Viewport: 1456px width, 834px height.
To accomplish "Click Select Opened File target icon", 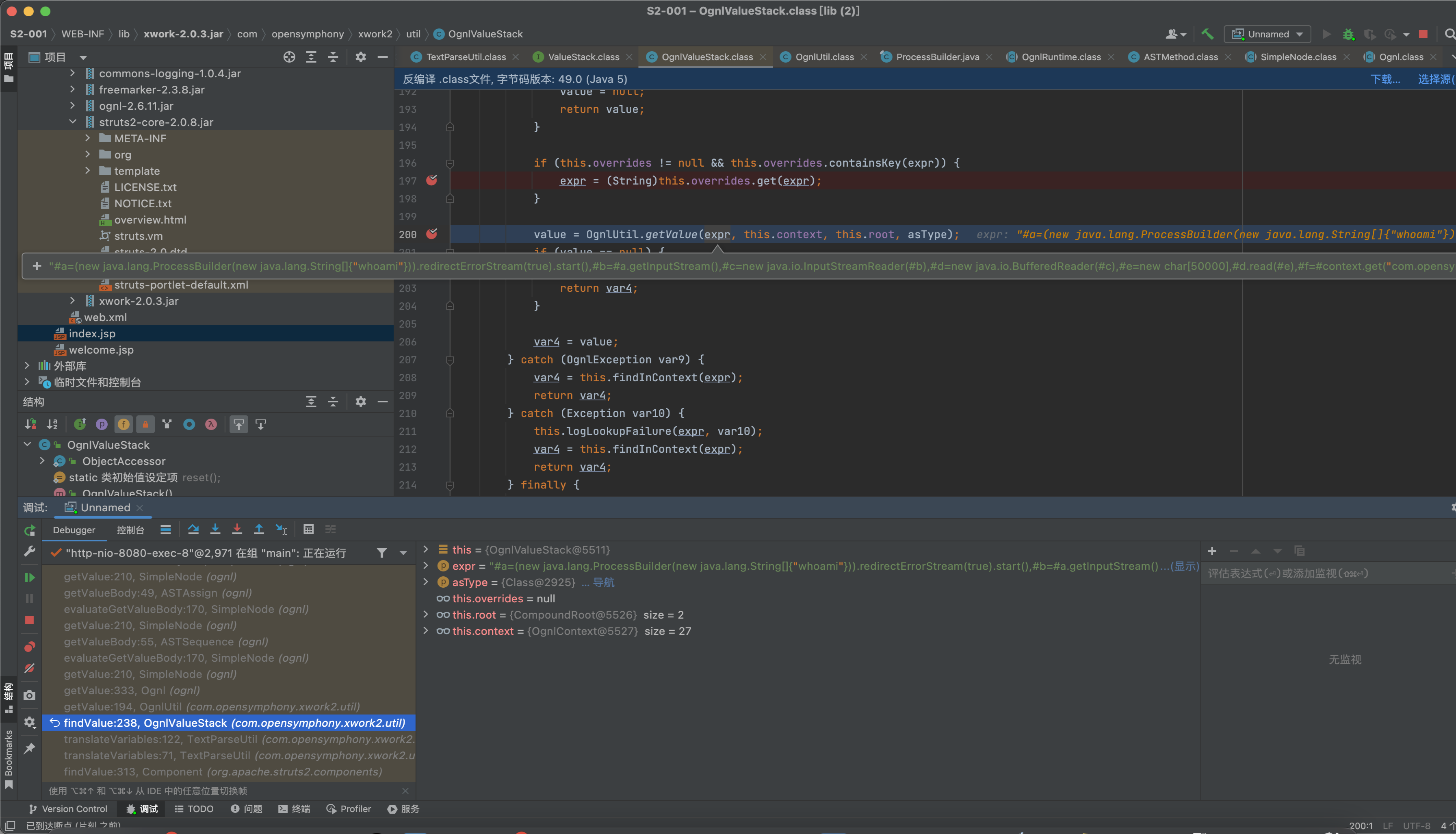I will tap(289, 57).
